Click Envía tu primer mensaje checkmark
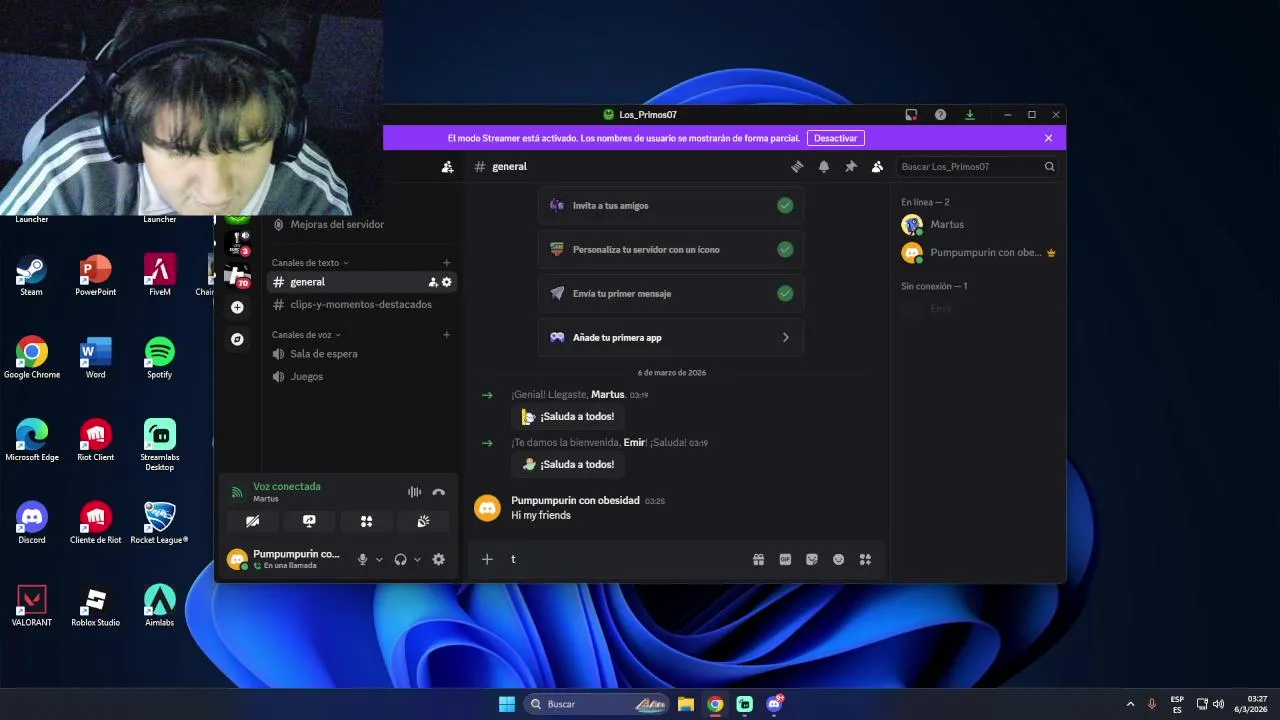The image size is (1280, 720). [785, 293]
